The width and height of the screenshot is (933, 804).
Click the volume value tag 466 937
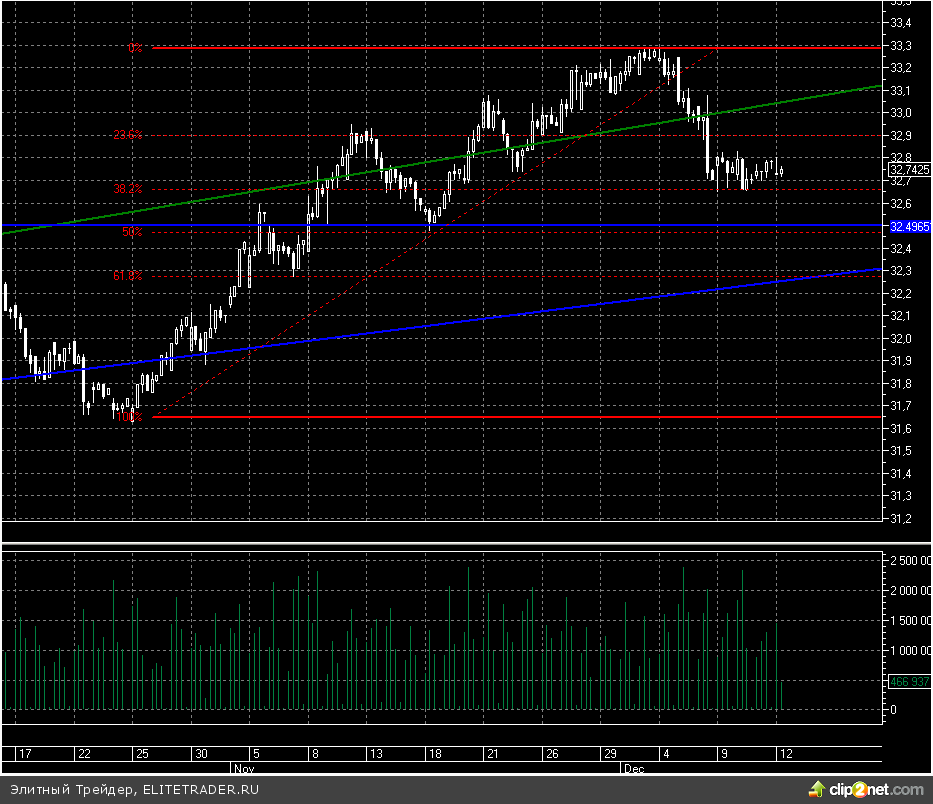pyautogui.click(x=908, y=681)
